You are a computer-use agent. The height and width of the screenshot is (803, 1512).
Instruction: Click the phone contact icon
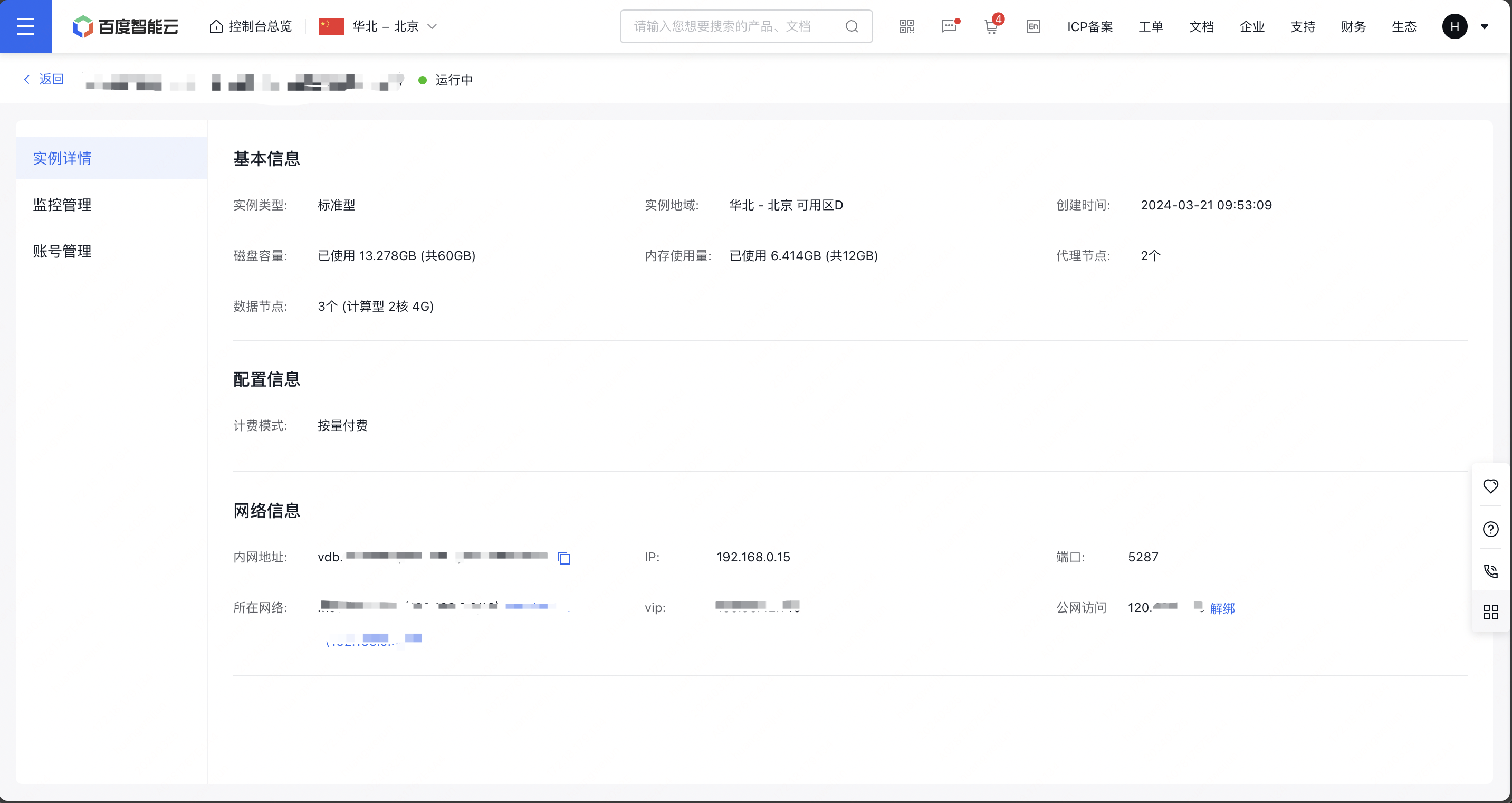pos(1490,570)
